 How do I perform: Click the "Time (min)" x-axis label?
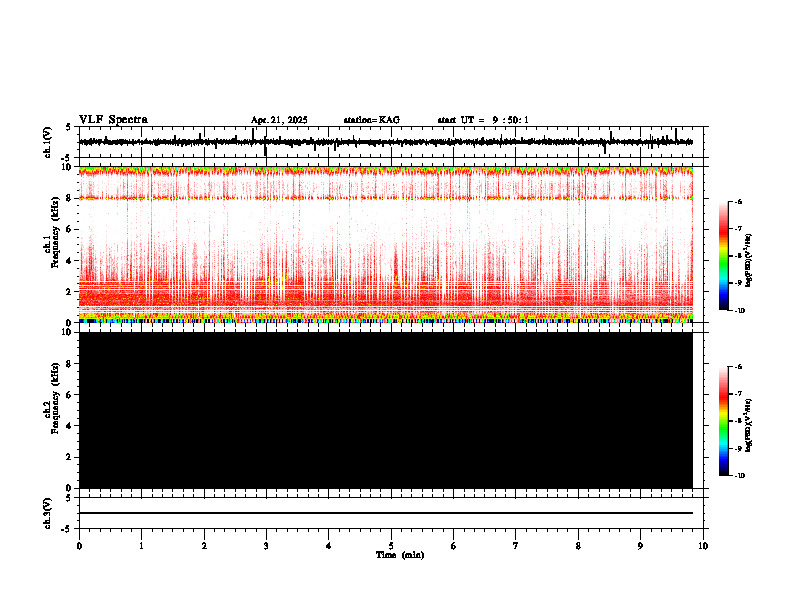click(400, 555)
